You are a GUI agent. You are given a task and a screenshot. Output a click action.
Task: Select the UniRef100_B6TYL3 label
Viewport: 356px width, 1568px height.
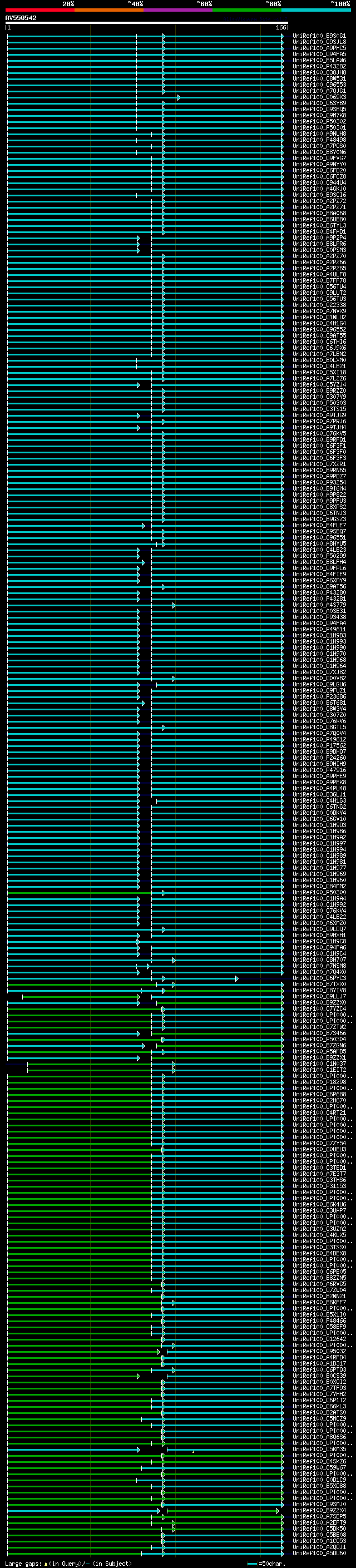319,225
